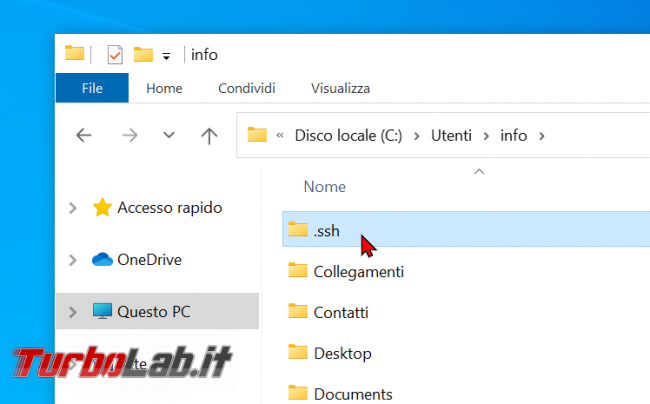Expand the Questo PC tree node
Image resolution: width=650 pixels, height=404 pixels.
[x=73, y=312]
